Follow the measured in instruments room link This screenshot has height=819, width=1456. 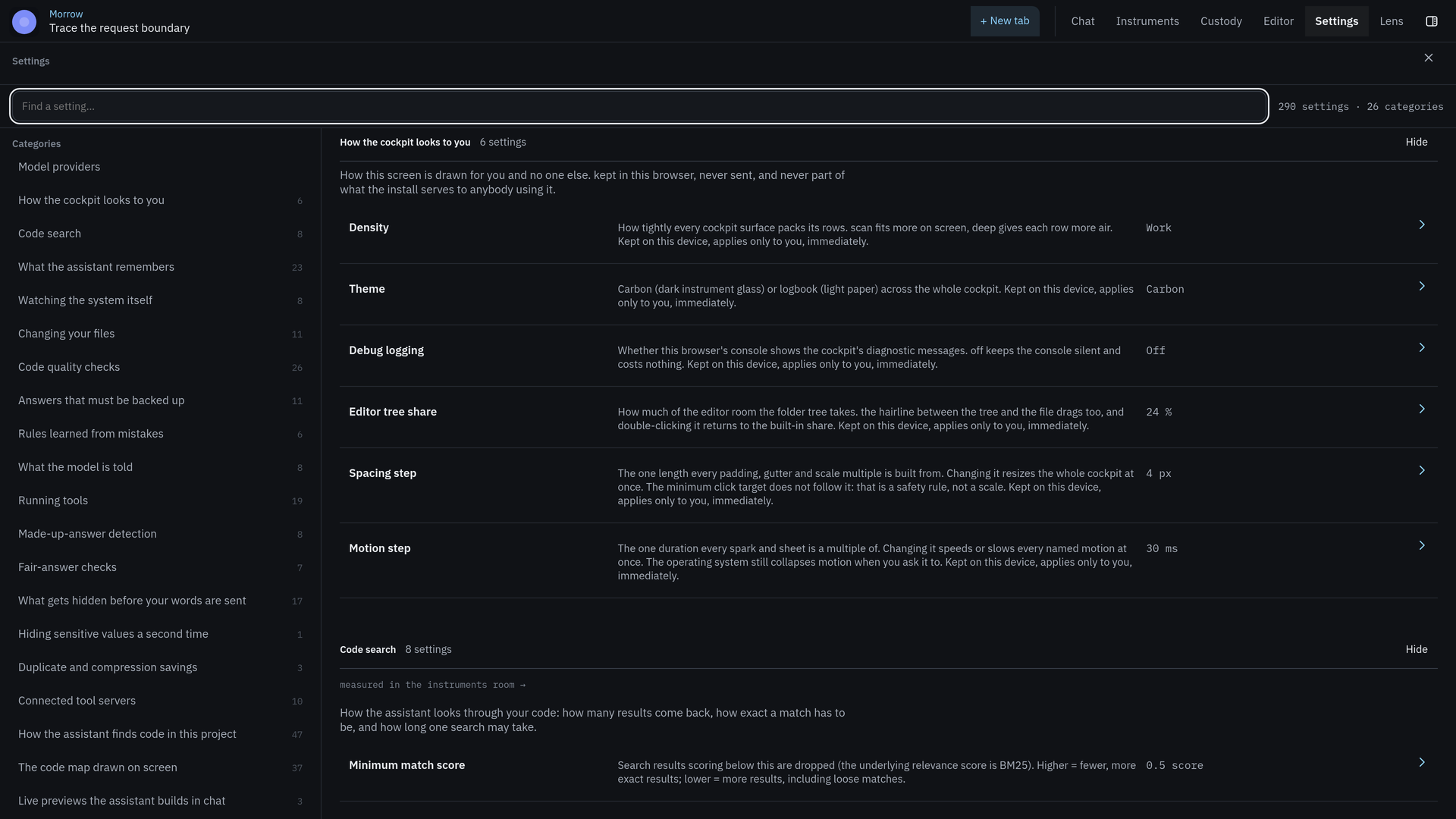tap(432, 685)
